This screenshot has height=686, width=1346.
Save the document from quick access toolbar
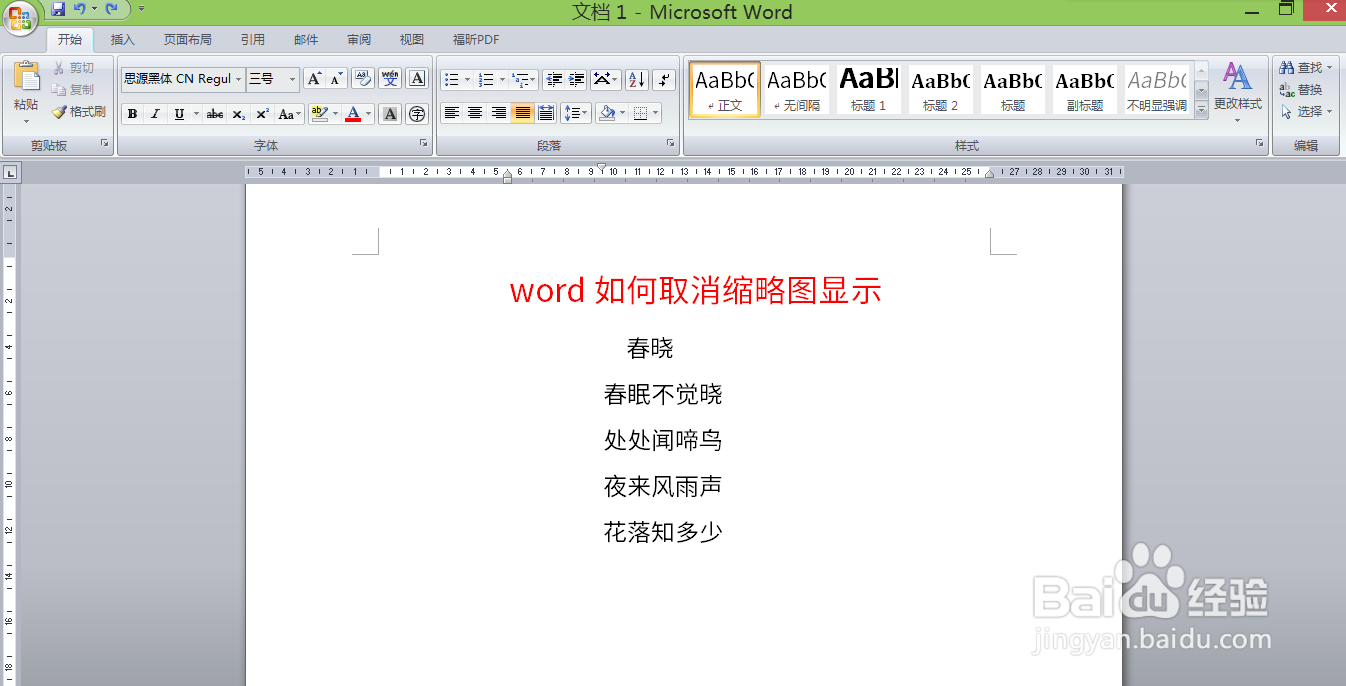point(58,9)
